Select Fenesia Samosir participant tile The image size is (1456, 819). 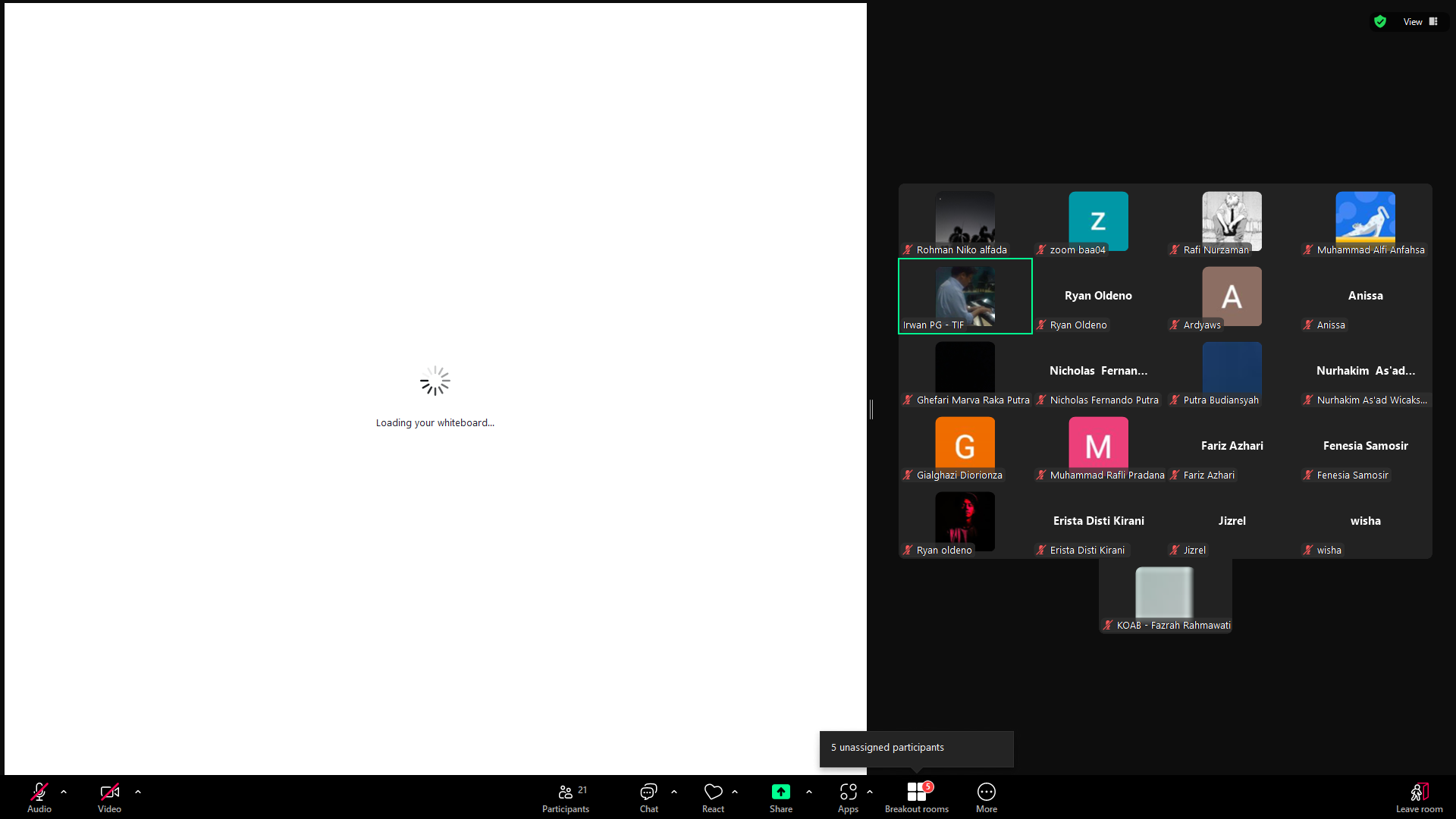pos(1366,447)
